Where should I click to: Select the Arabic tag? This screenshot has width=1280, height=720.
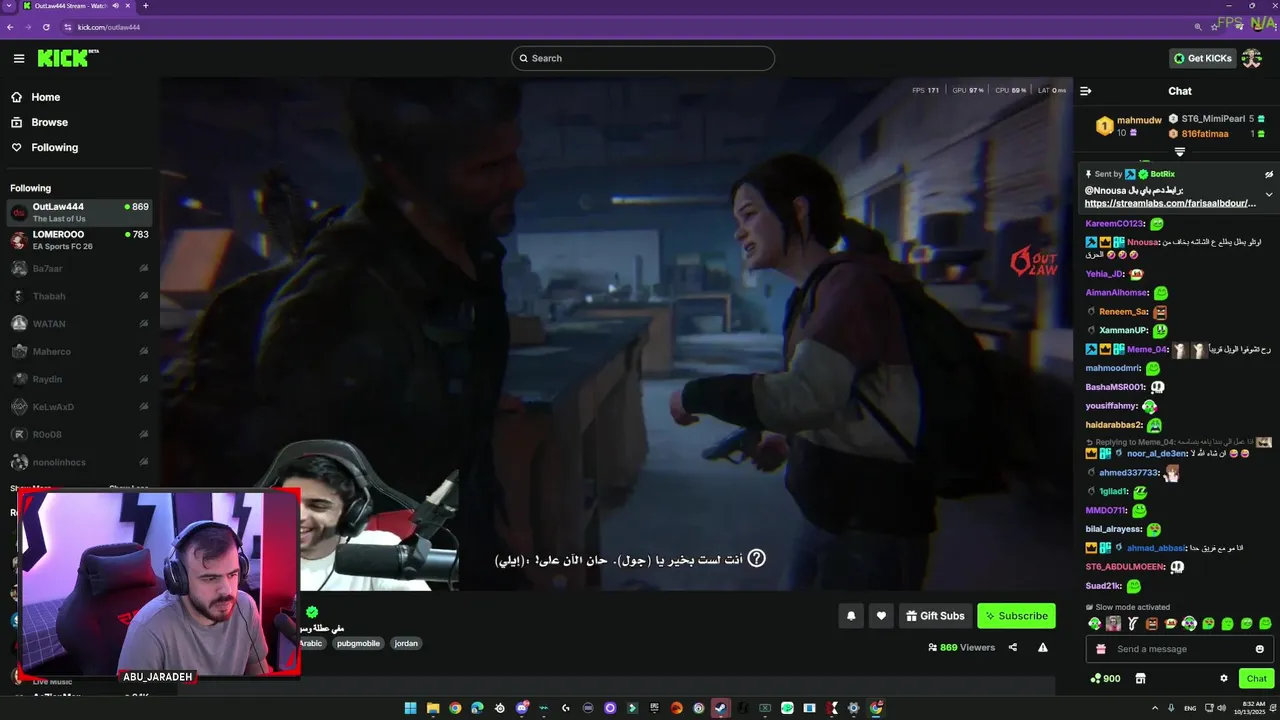[312, 643]
